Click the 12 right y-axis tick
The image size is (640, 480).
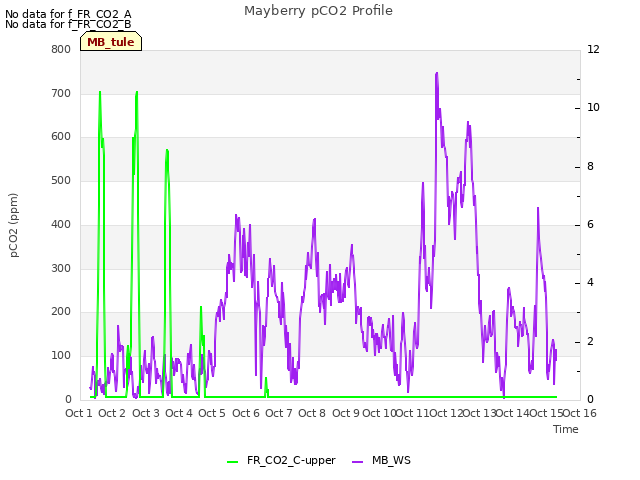593,49
